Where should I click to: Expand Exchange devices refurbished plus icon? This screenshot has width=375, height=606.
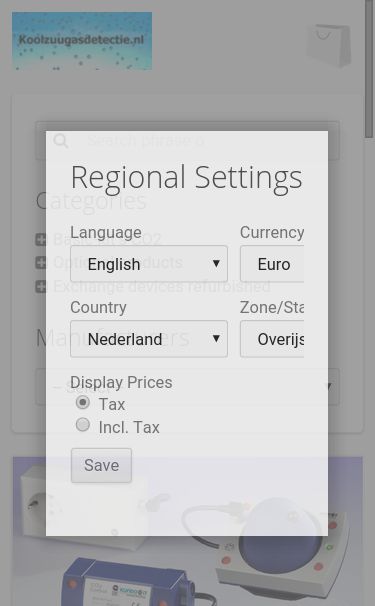(41, 286)
